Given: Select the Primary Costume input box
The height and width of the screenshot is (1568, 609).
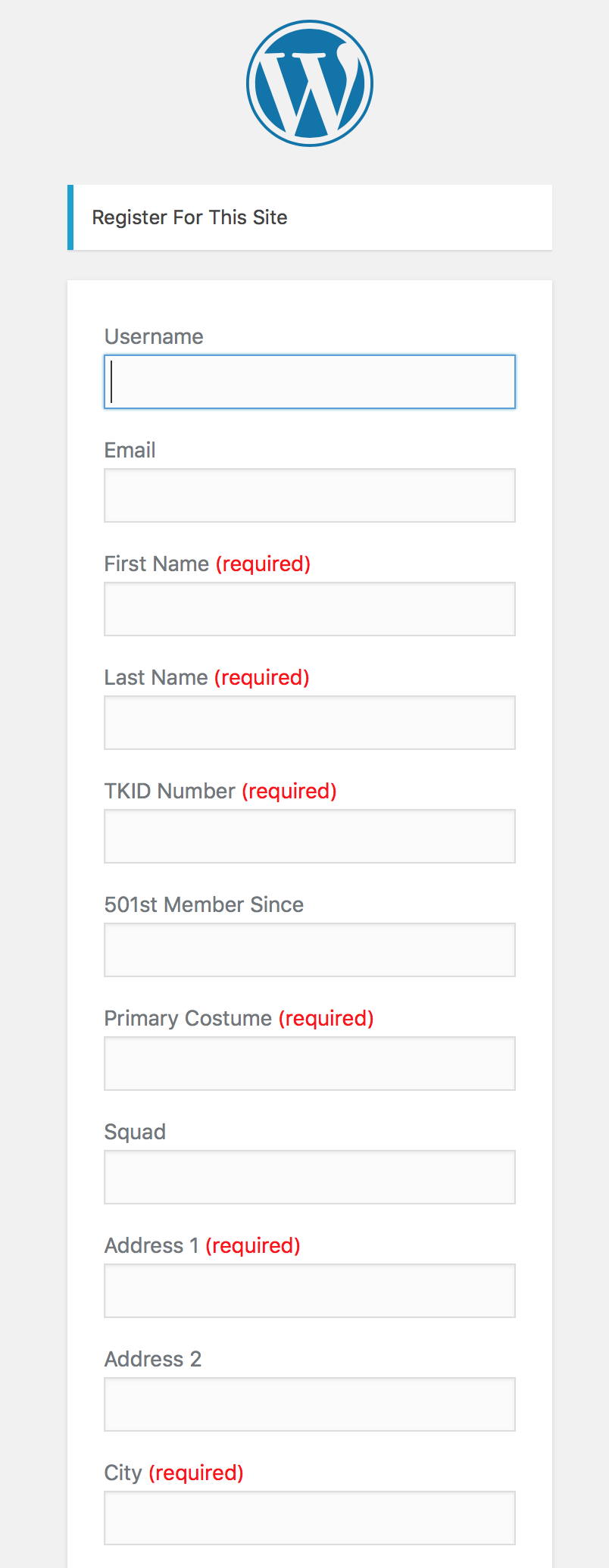Looking at the screenshot, I should (310, 1064).
